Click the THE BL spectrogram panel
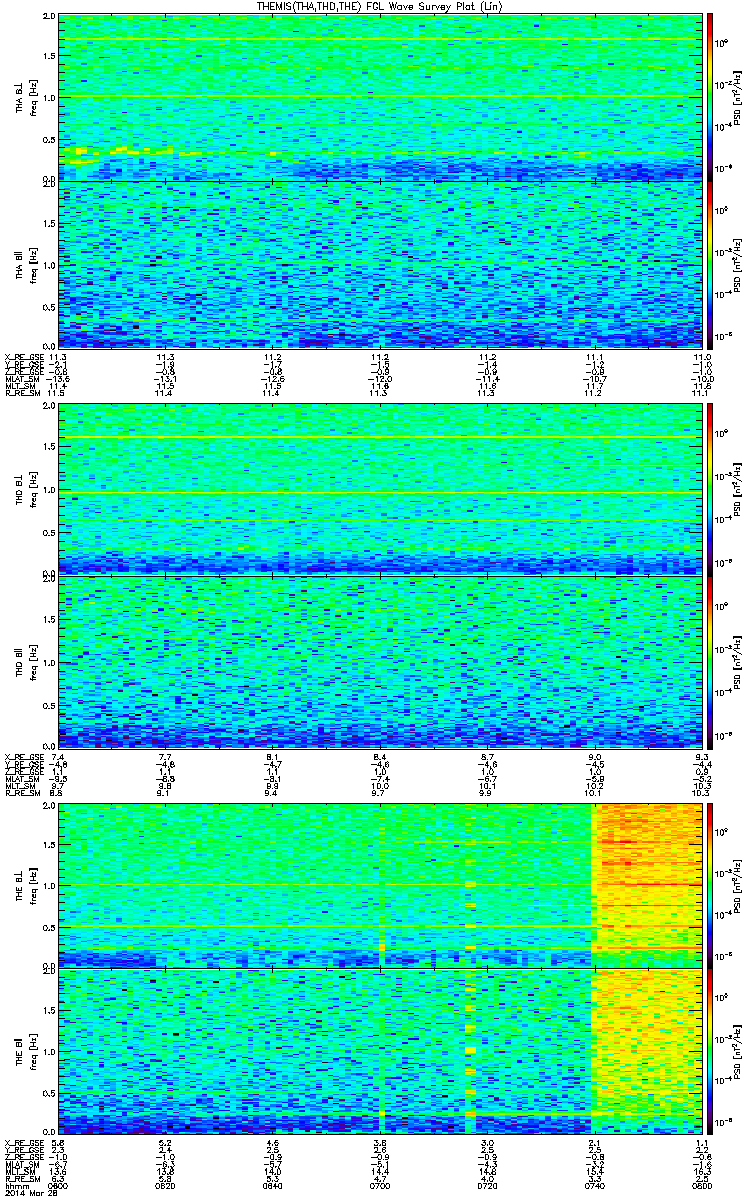The image size is (750, 1200). (x=381, y=884)
